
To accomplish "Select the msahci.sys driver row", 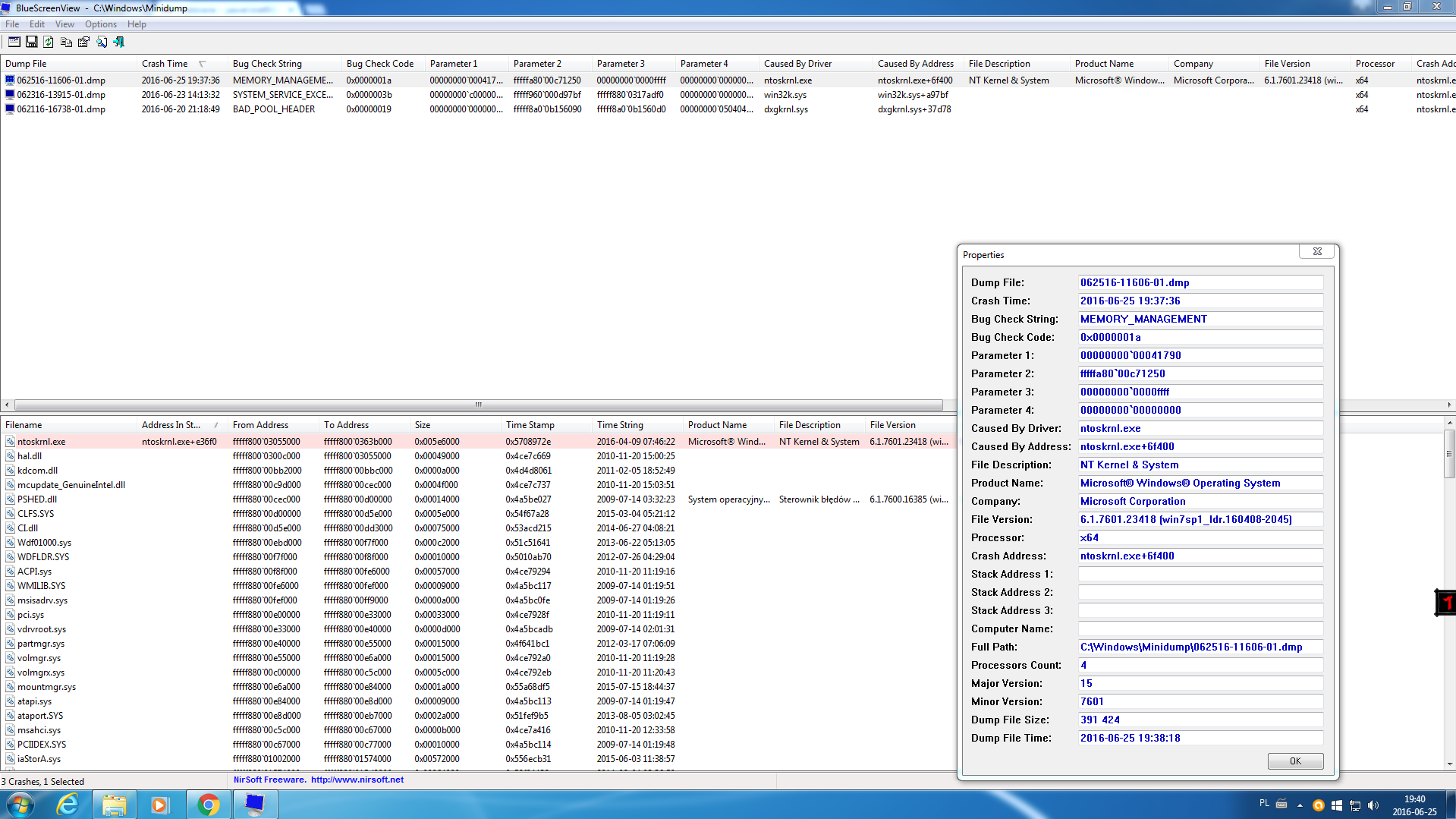I will pos(478,730).
